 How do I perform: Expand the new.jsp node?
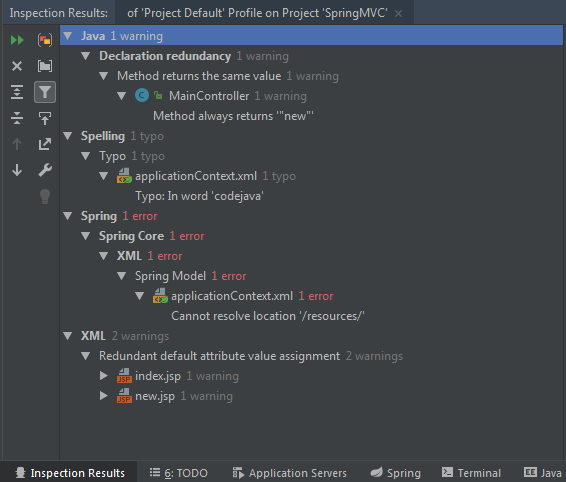(104, 396)
